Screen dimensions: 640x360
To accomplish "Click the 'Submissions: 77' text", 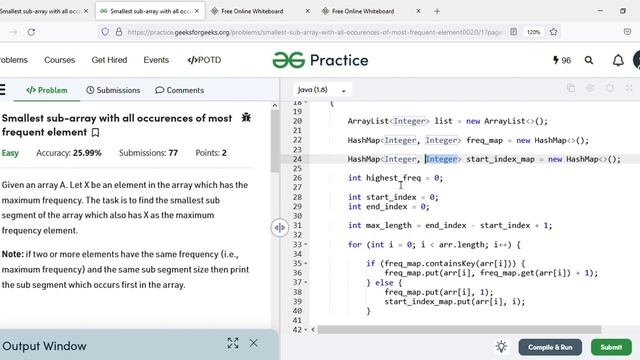I will (148, 153).
